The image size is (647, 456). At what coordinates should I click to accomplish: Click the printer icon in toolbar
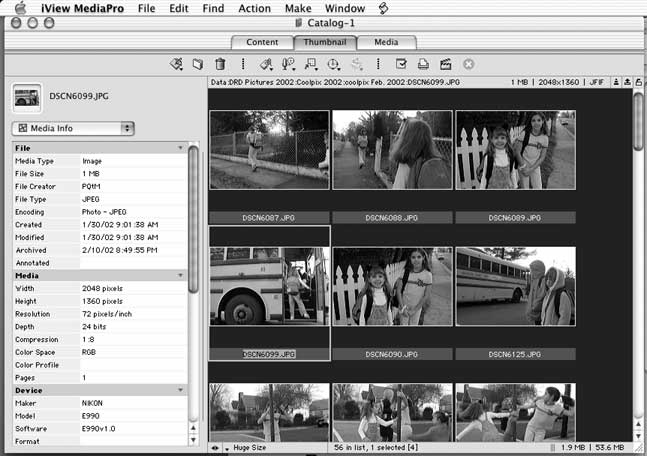[x=423, y=64]
